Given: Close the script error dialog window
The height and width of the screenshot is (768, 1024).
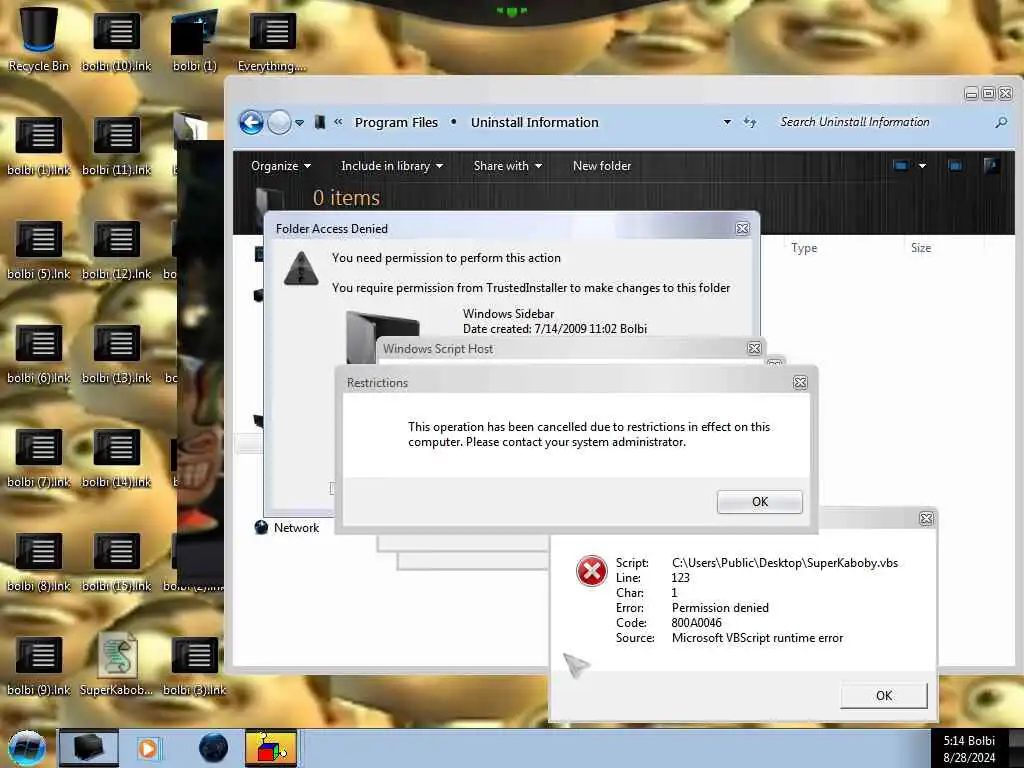Looking at the screenshot, I should pyautogui.click(x=926, y=519).
